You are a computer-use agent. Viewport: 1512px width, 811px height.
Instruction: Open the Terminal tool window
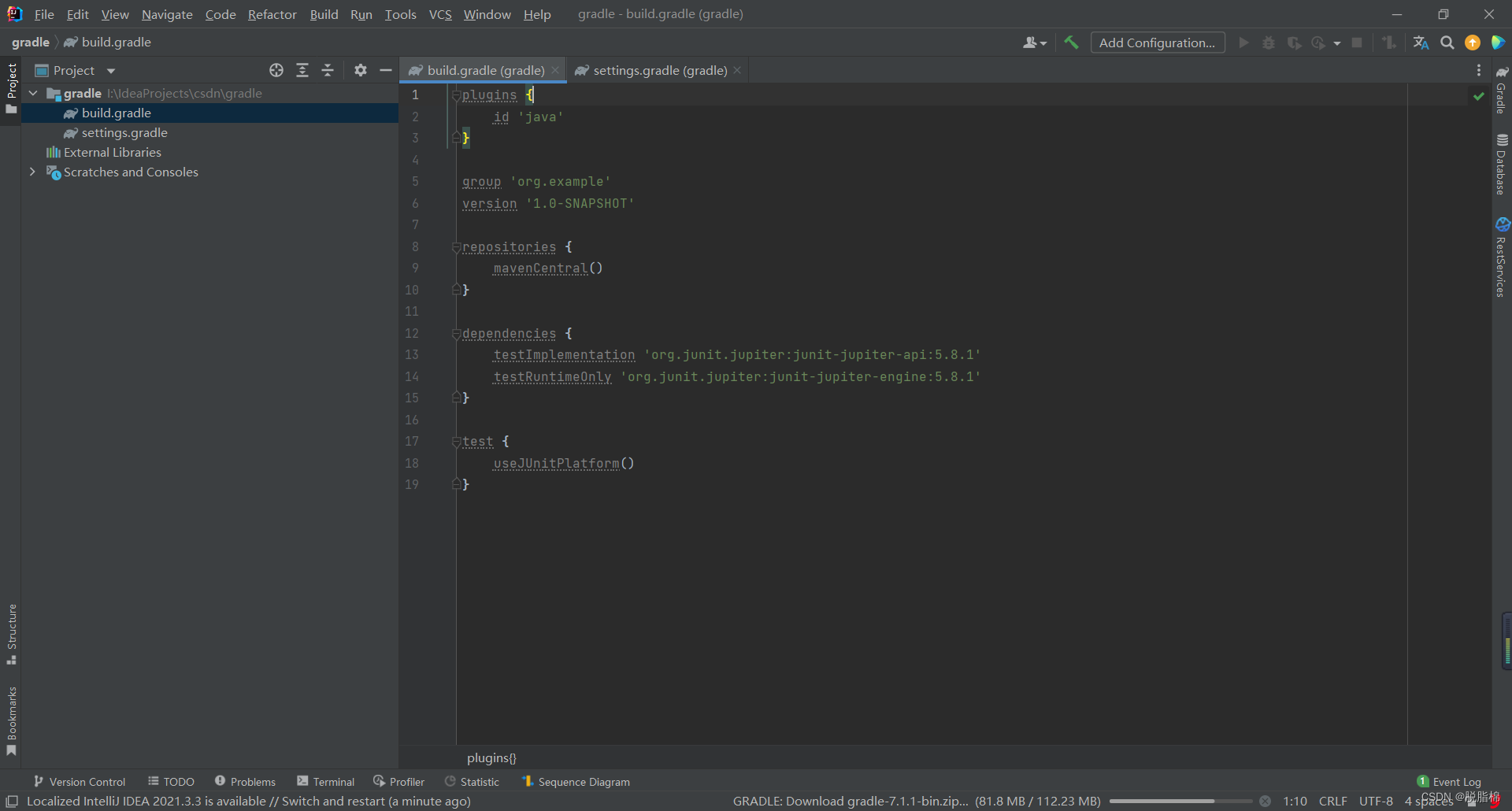(x=326, y=781)
